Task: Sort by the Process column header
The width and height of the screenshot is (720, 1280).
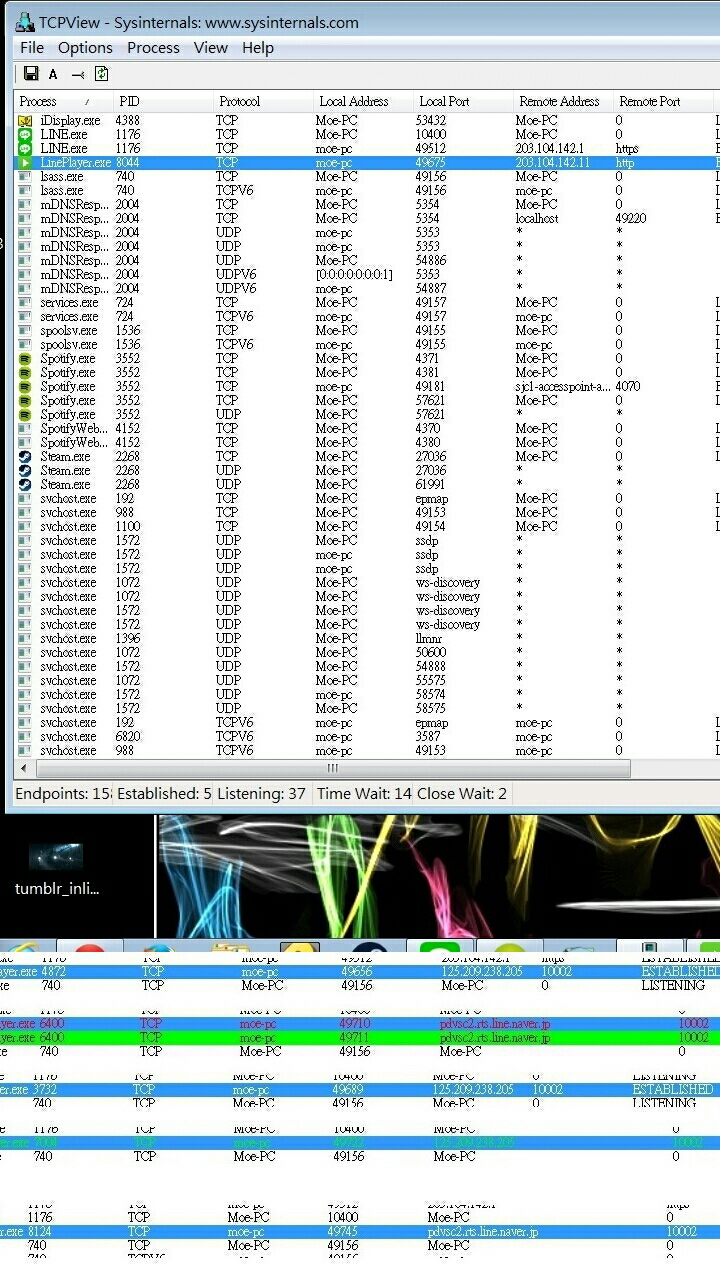Action: point(64,101)
